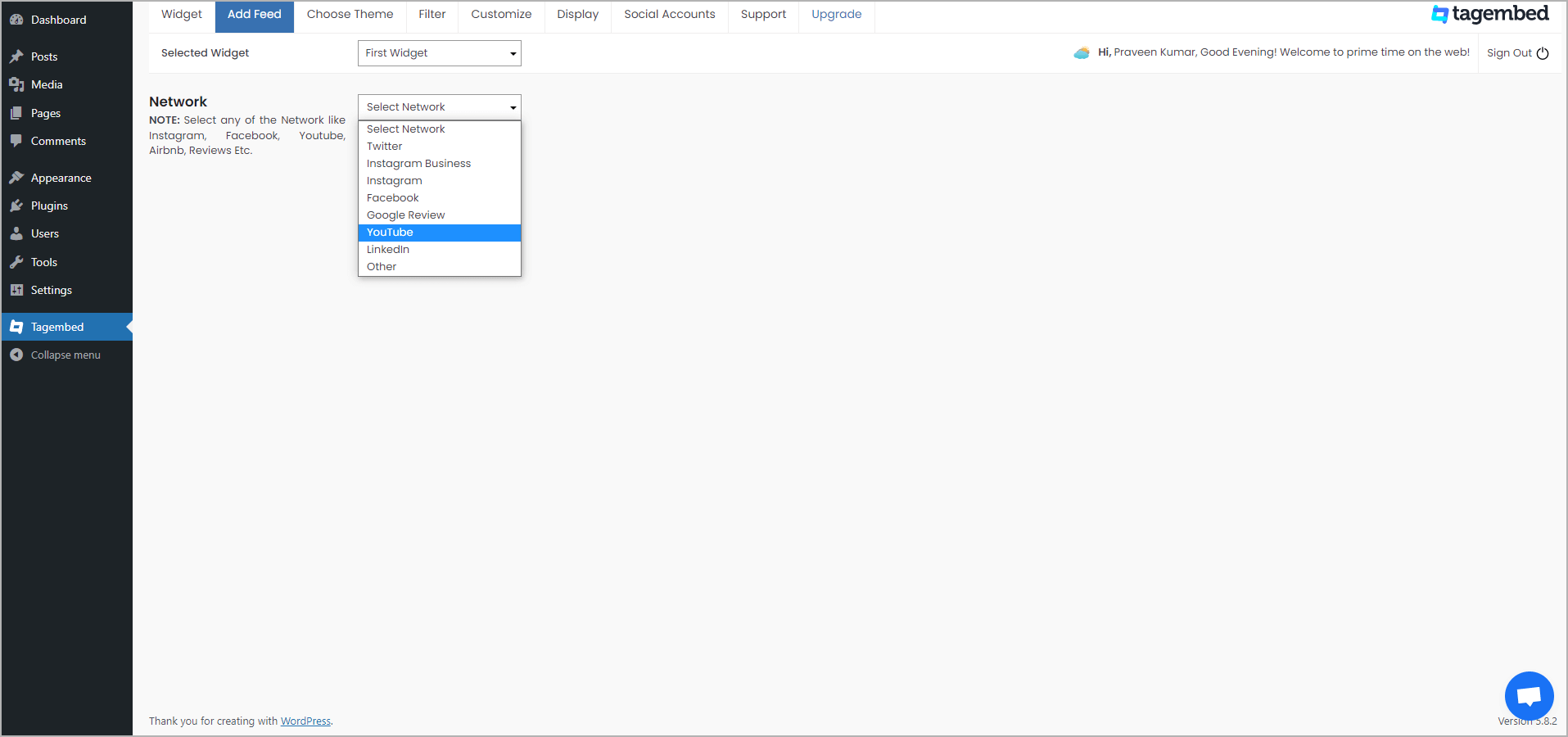Image resolution: width=1568 pixels, height=737 pixels.
Task: Switch to the Display tab
Action: (x=578, y=15)
